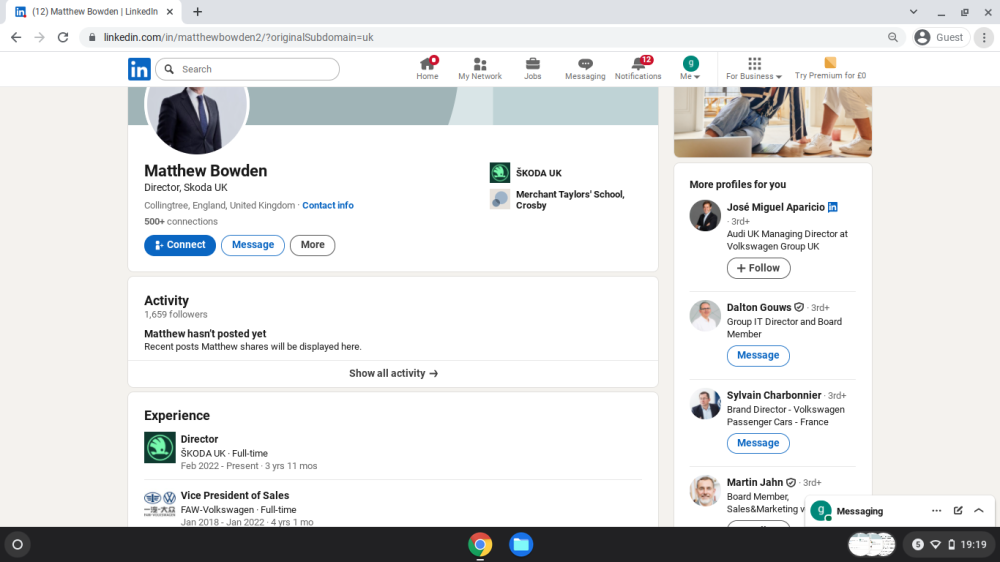Open FAW-Volkswagen logo in Experience
The height and width of the screenshot is (562, 1000).
click(159, 503)
